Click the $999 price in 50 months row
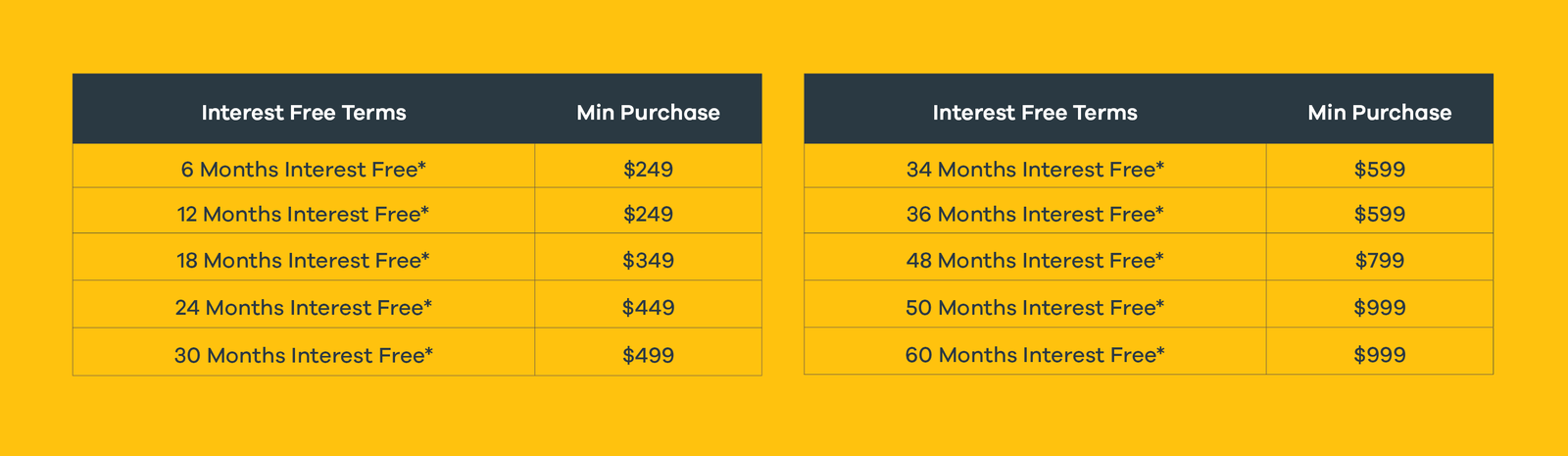 point(1380,308)
